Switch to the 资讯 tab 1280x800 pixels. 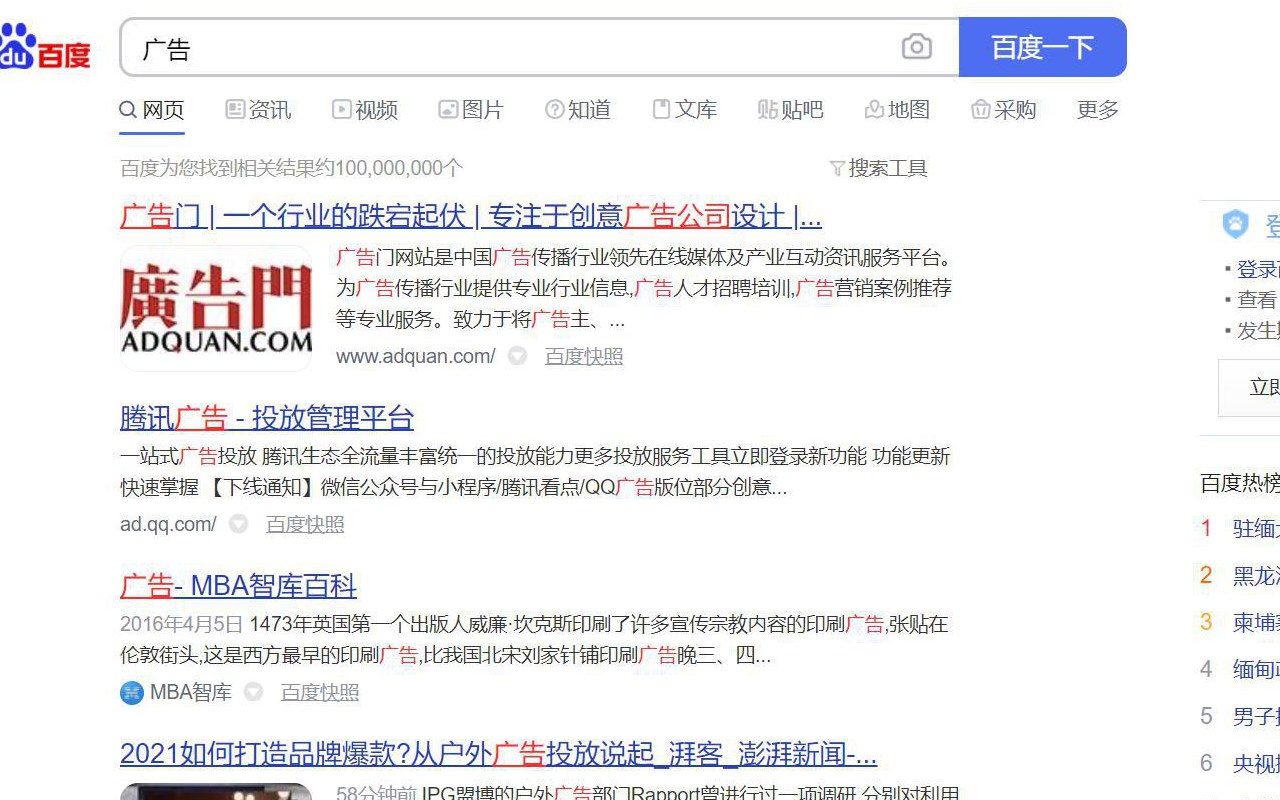tap(258, 110)
